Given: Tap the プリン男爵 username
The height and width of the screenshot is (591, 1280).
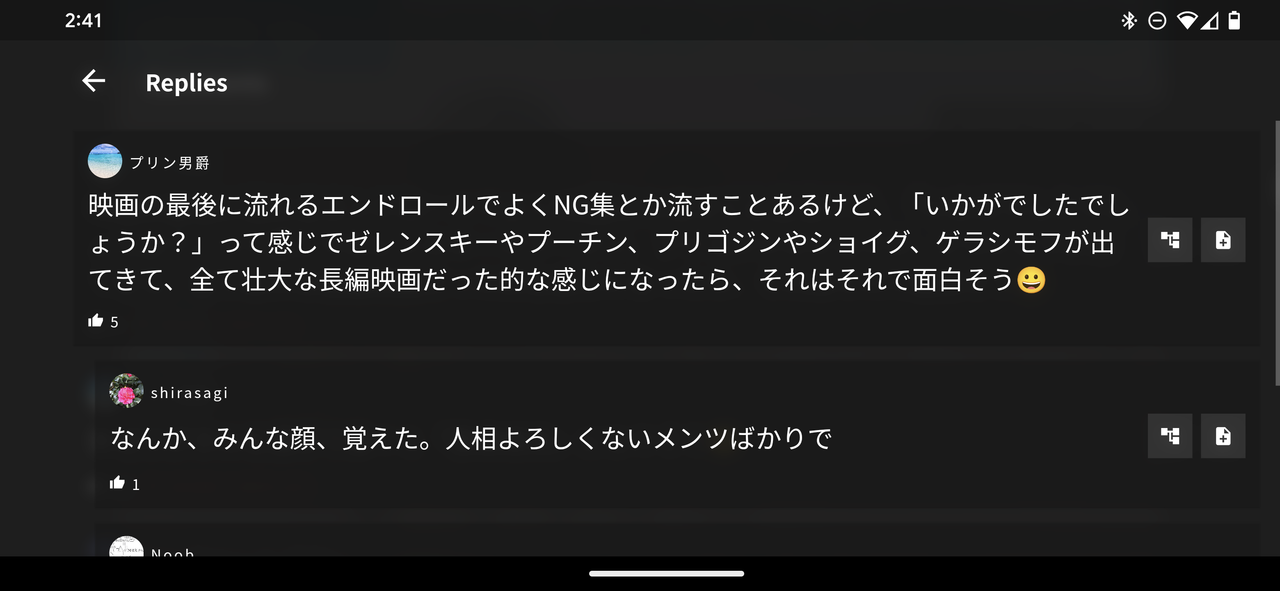Looking at the screenshot, I should tap(169, 163).
